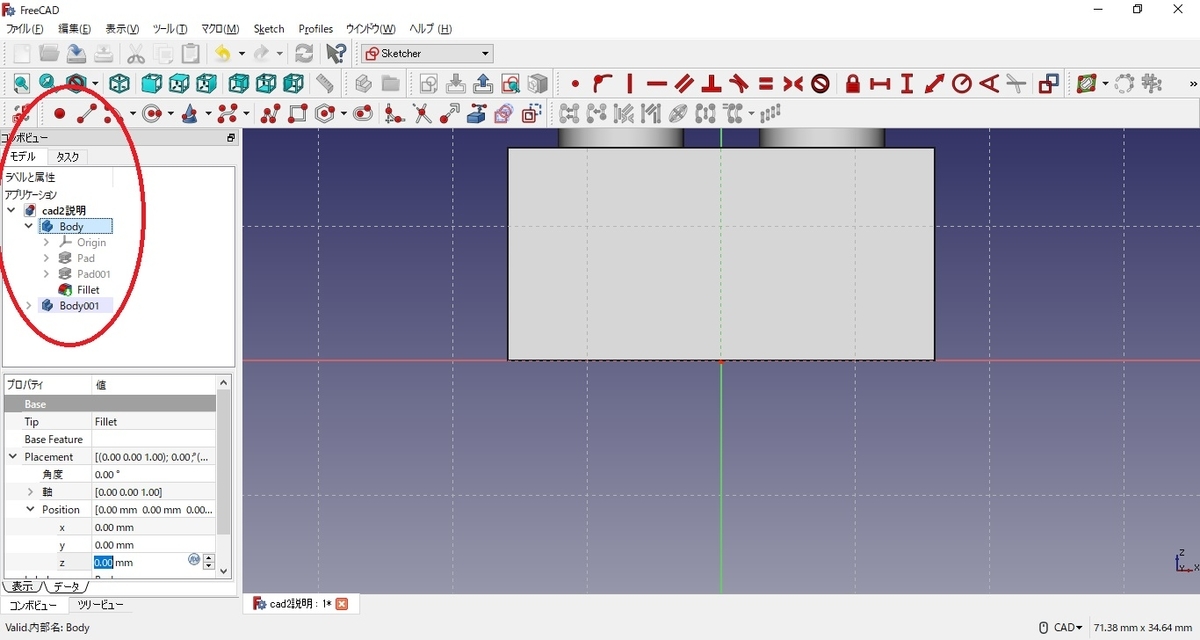Open the polygon tool dropdown arrow
The height and width of the screenshot is (640, 1200).
tap(342, 114)
